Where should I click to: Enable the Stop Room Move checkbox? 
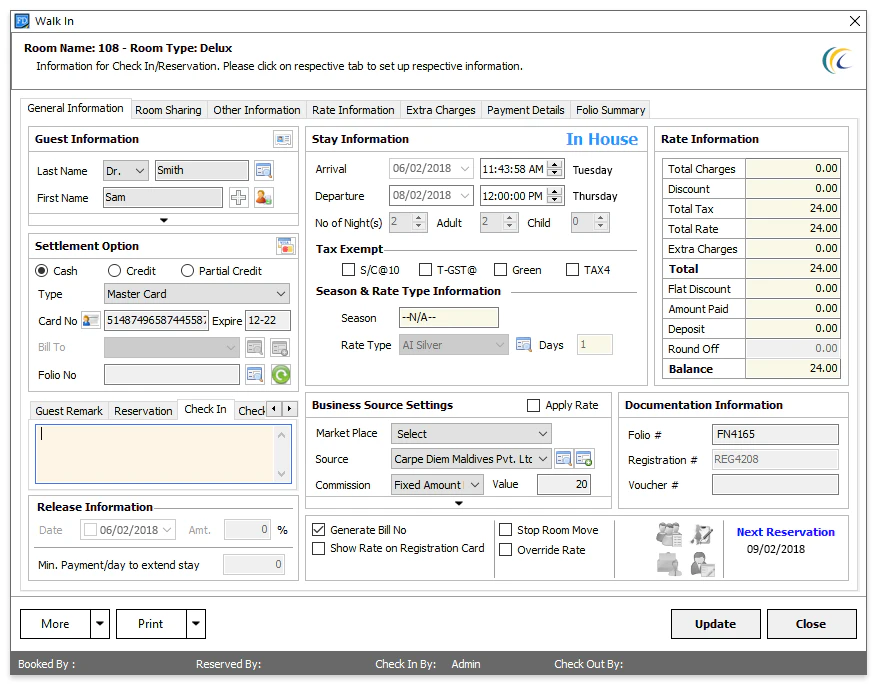(x=504, y=529)
